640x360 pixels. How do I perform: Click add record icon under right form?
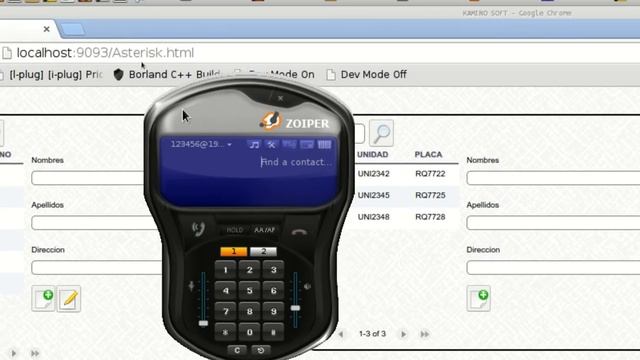point(478,299)
